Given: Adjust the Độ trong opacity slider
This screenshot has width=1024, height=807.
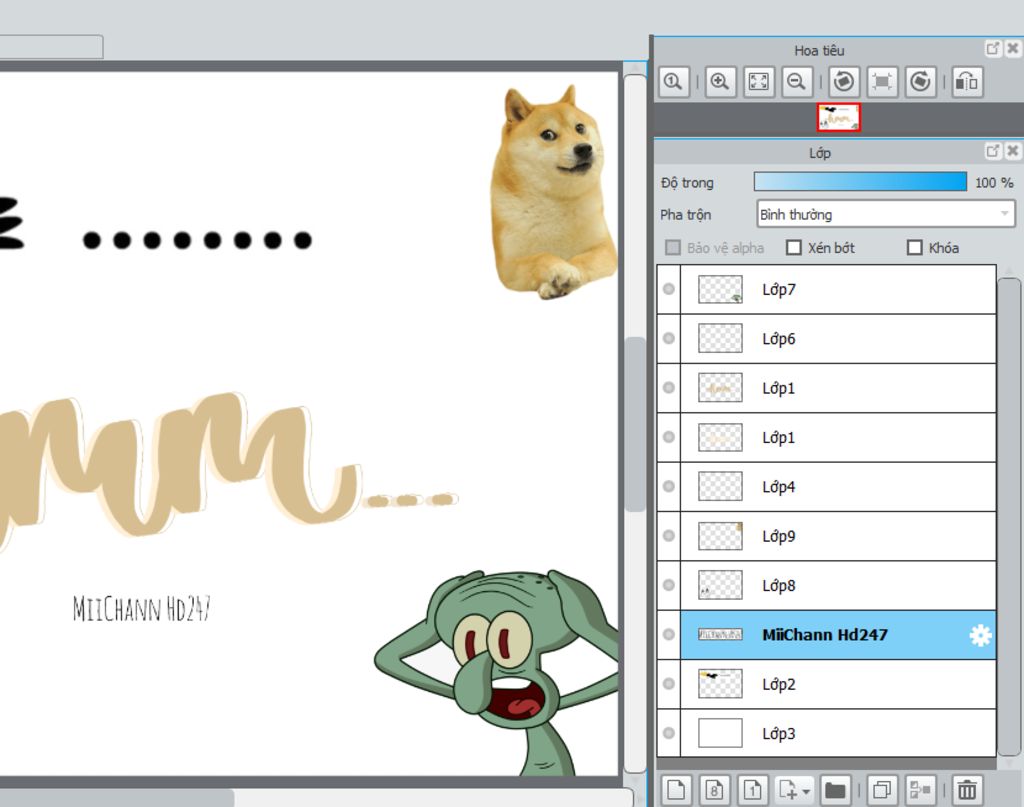Looking at the screenshot, I should (x=860, y=182).
